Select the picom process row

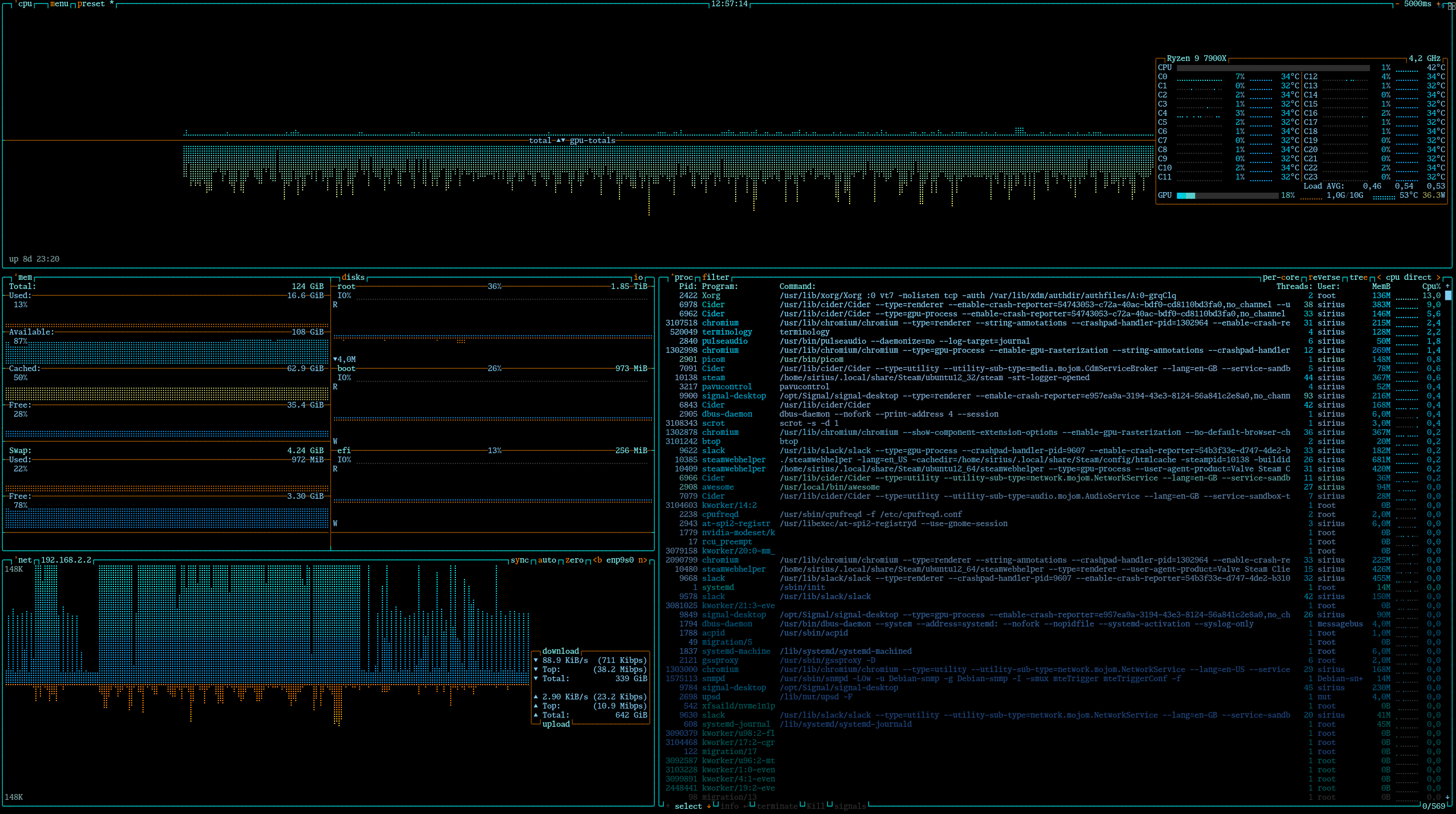pos(1053,360)
